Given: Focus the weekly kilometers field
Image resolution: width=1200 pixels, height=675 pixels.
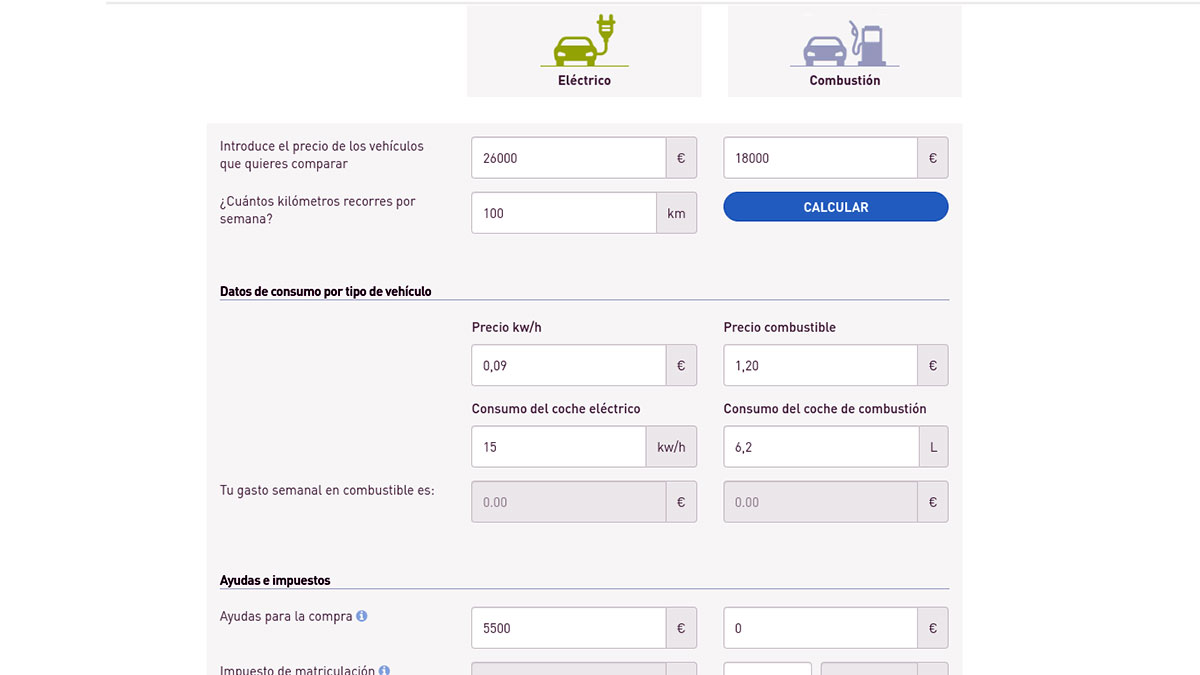Looking at the screenshot, I should tap(563, 213).
